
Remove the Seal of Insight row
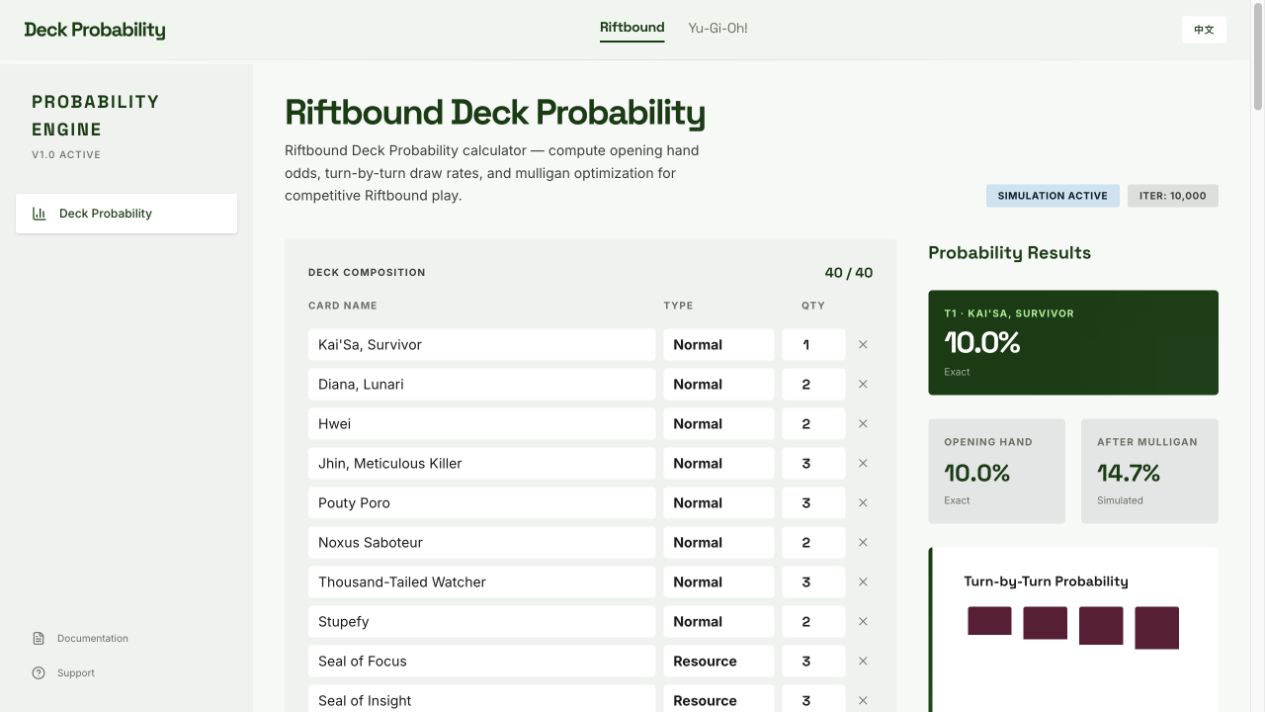[863, 700]
